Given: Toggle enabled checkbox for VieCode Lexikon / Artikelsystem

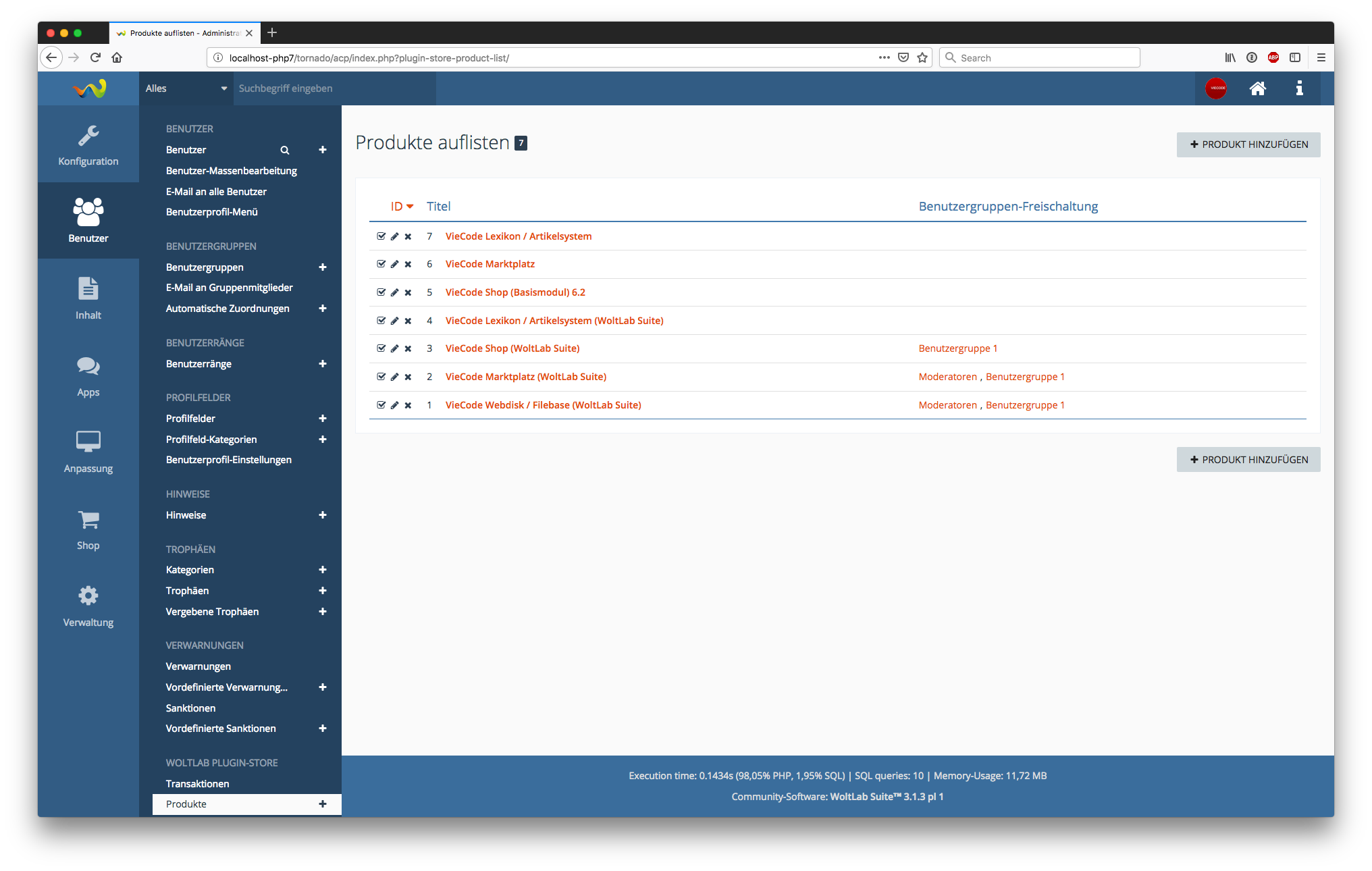Looking at the screenshot, I should (x=381, y=236).
